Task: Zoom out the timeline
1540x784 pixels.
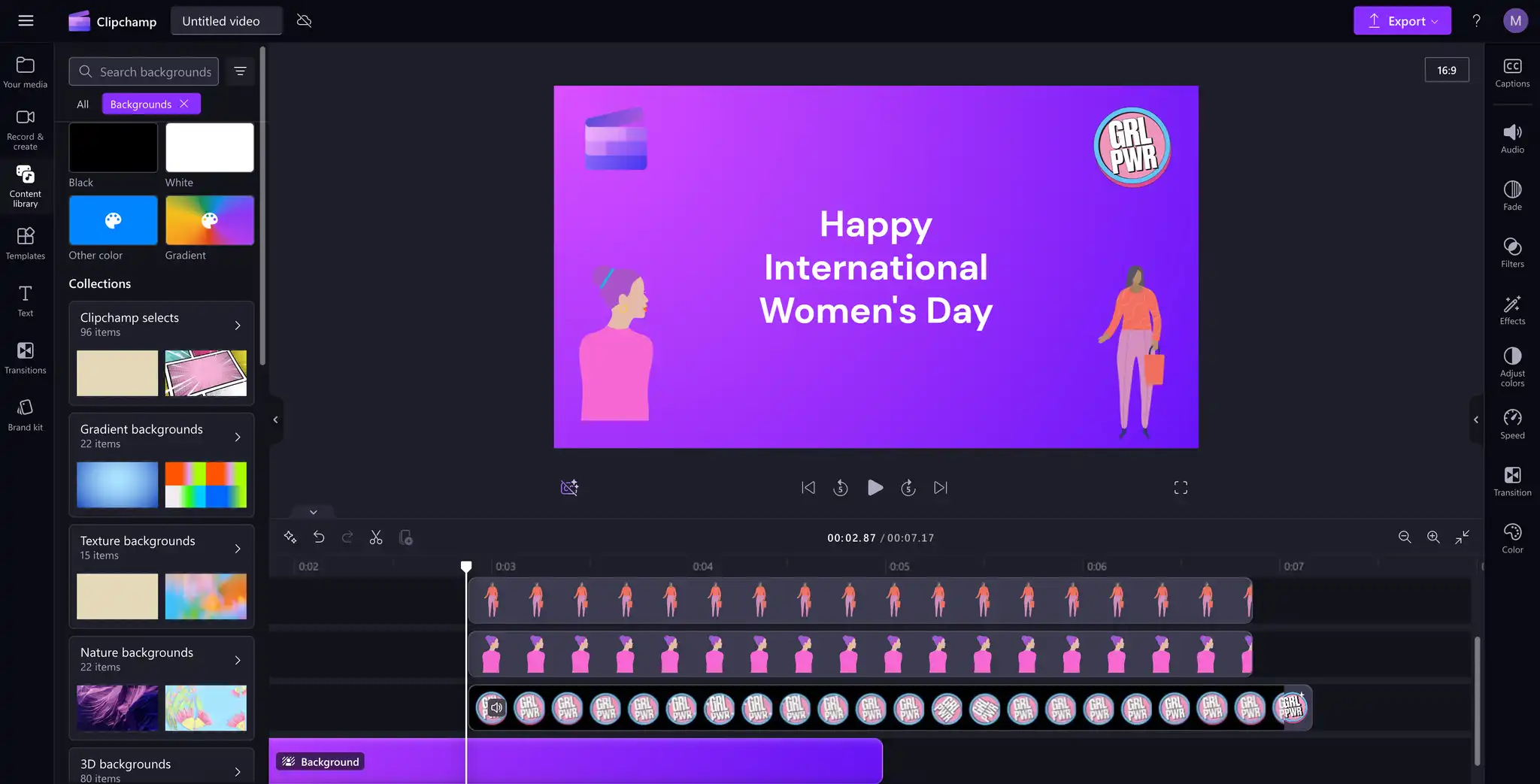Action: (1405, 537)
